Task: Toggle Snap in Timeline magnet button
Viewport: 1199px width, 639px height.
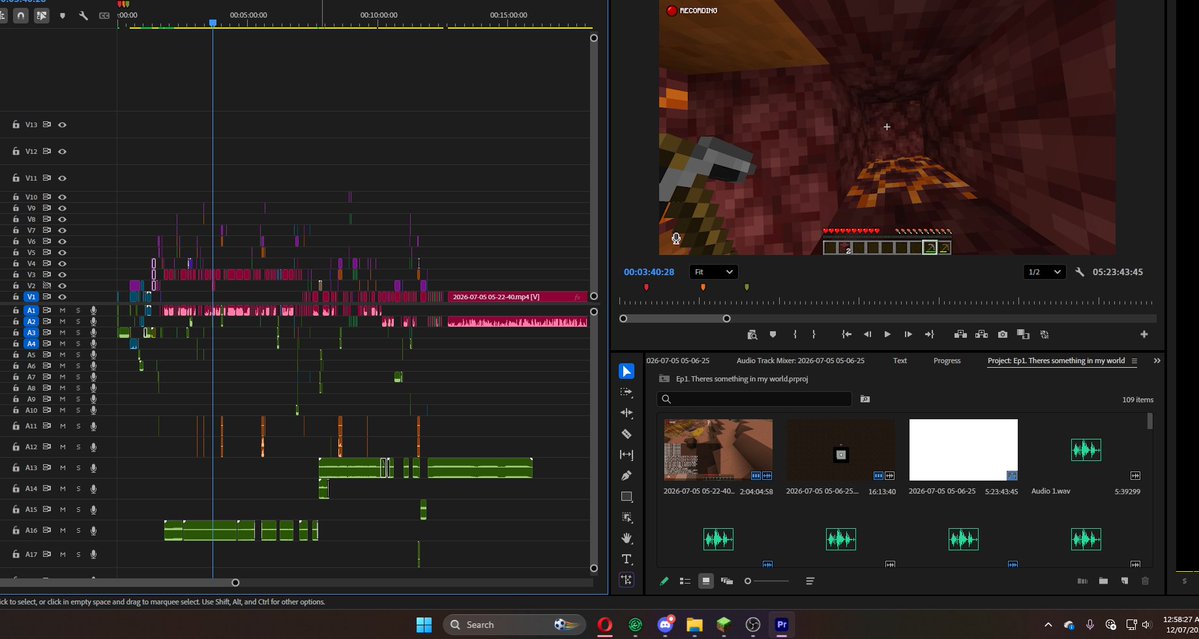Action: coord(21,15)
